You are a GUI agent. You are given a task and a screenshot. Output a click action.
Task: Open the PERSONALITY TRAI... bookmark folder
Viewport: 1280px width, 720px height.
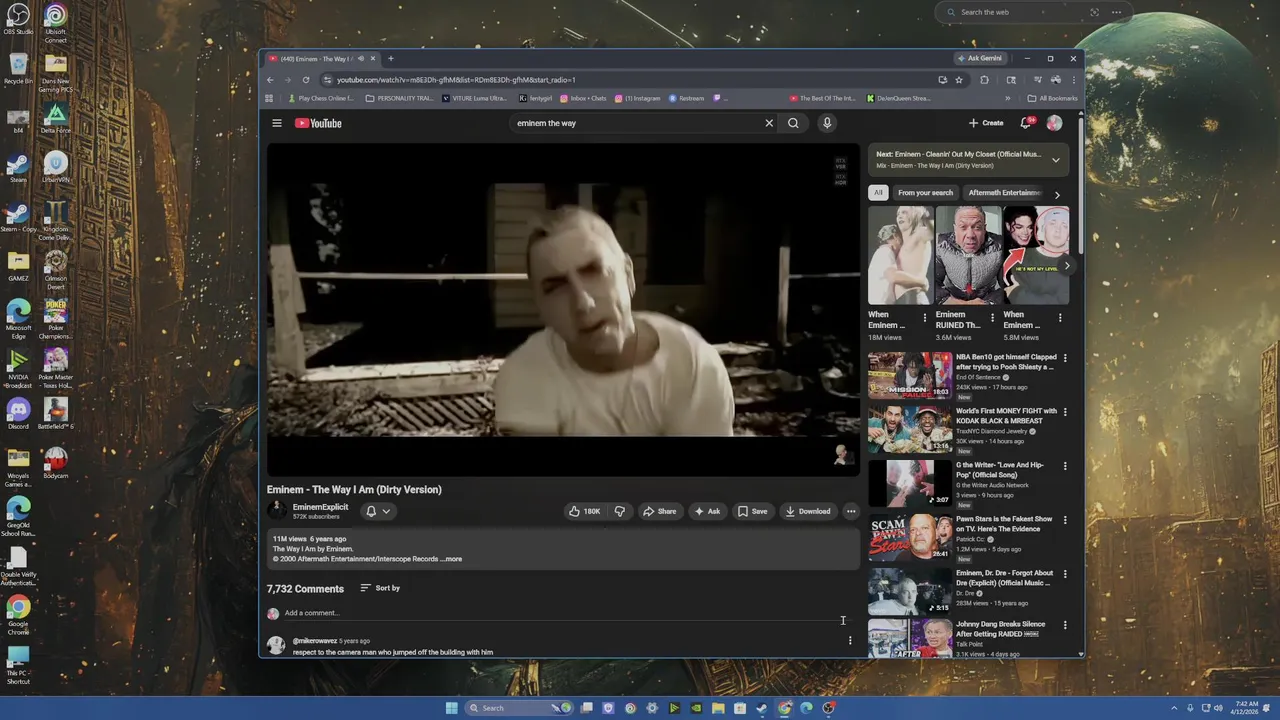point(400,98)
